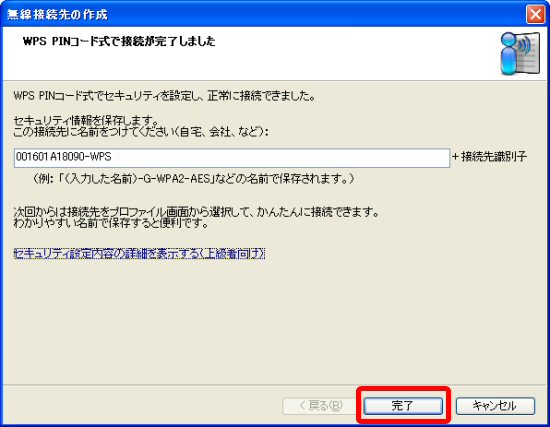The image size is (550, 427).
Task: Click the empty gray dialog area above buttons
Action: (x=274, y=323)
